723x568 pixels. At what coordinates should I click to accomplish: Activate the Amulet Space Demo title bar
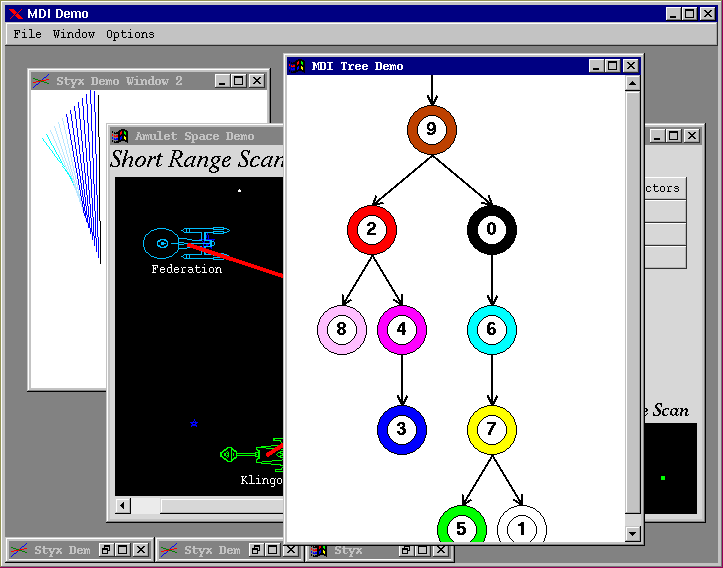pos(195,136)
